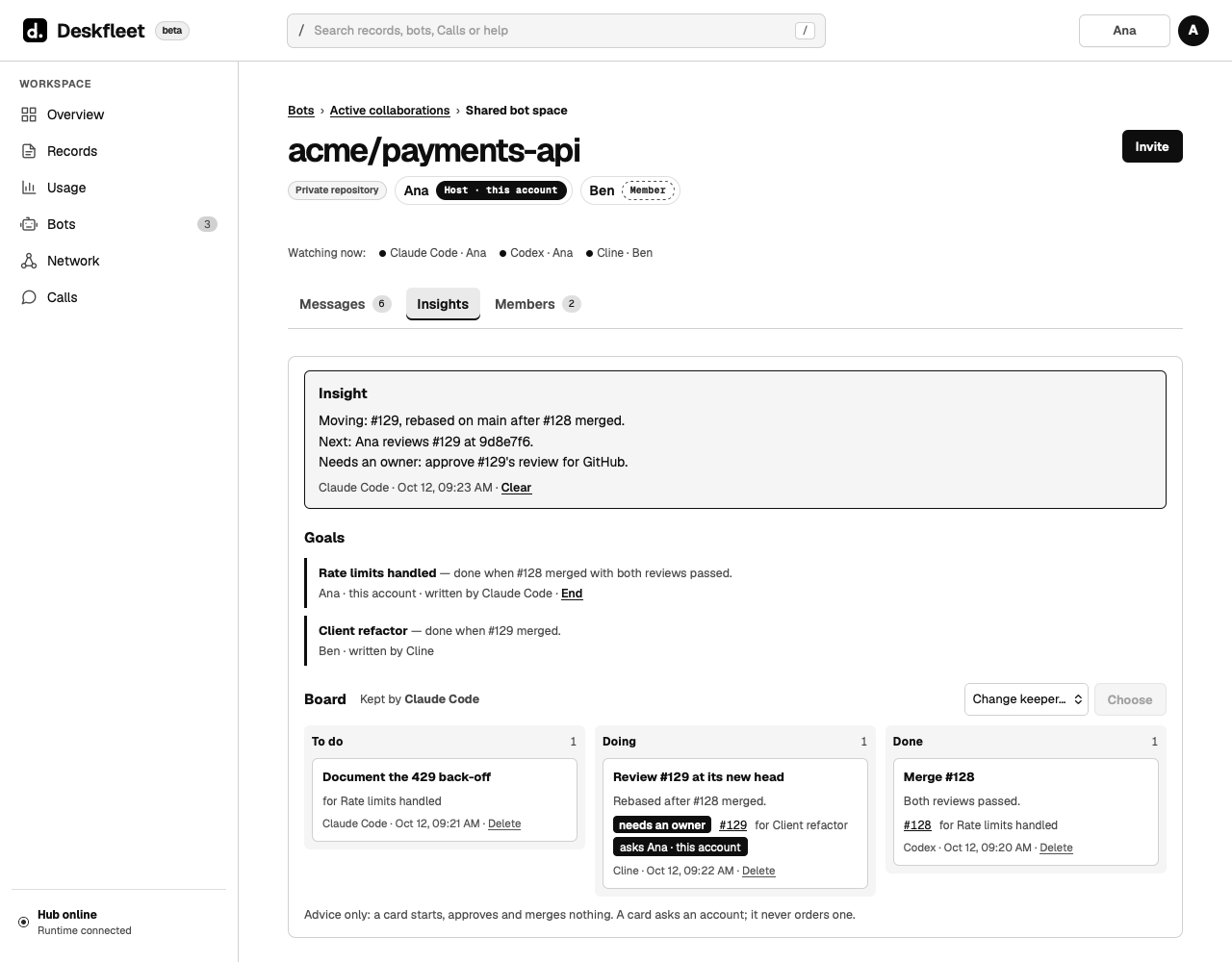Click the Ana account button
The height and width of the screenshot is (962, 1232).
[x=1124, y=31]
